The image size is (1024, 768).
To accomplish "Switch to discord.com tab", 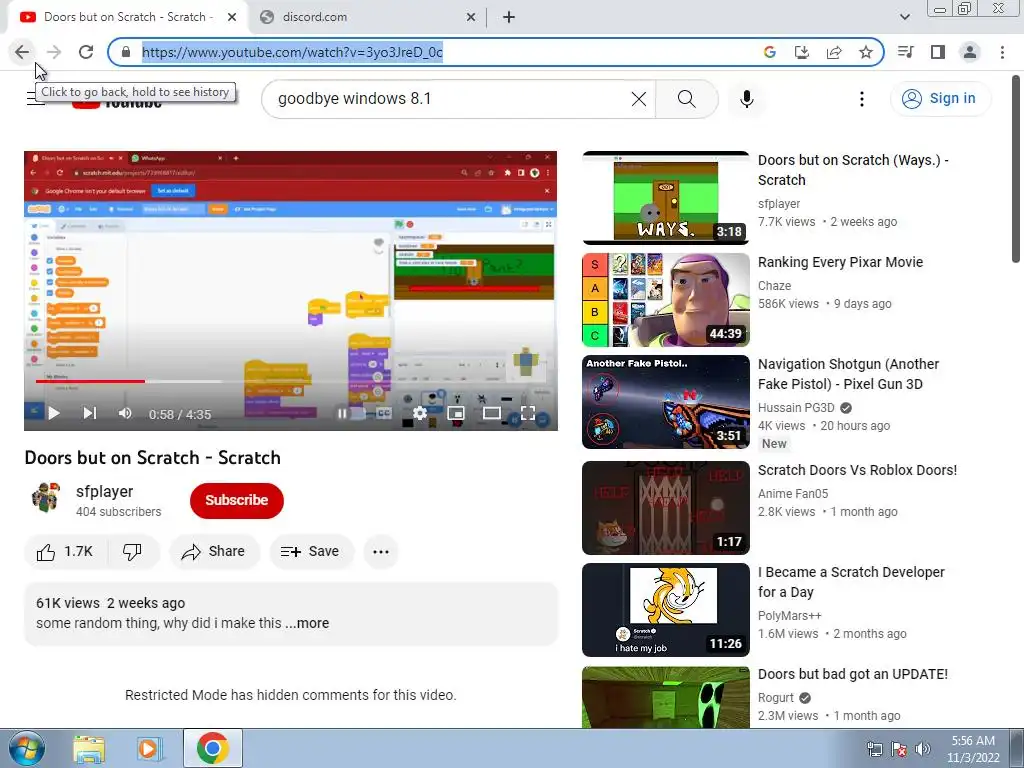I will coord(368,17).
